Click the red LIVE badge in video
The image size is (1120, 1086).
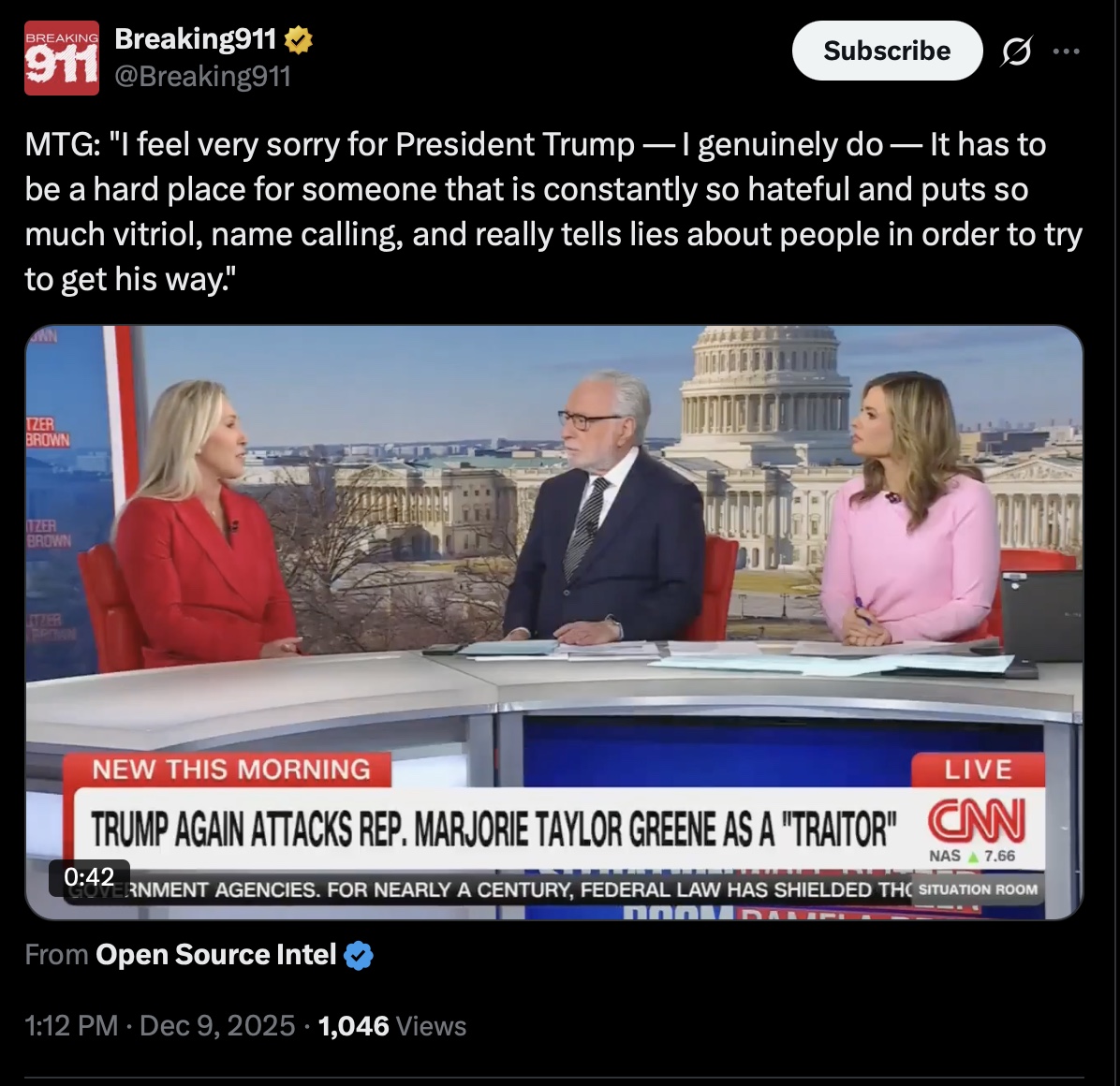point(978,769)
